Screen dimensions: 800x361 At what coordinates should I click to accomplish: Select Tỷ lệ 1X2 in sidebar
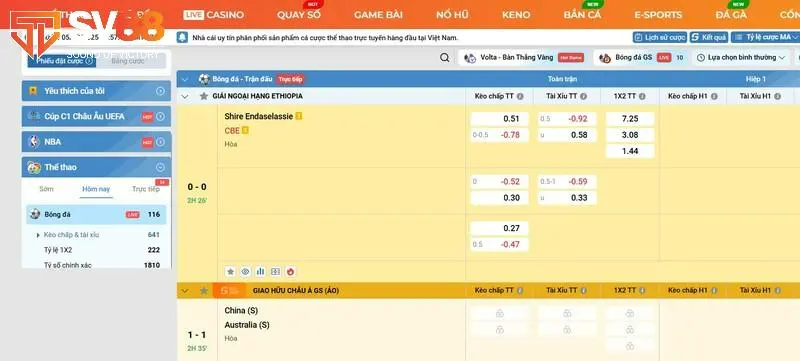pyautogui.click(x=58, y=250)
